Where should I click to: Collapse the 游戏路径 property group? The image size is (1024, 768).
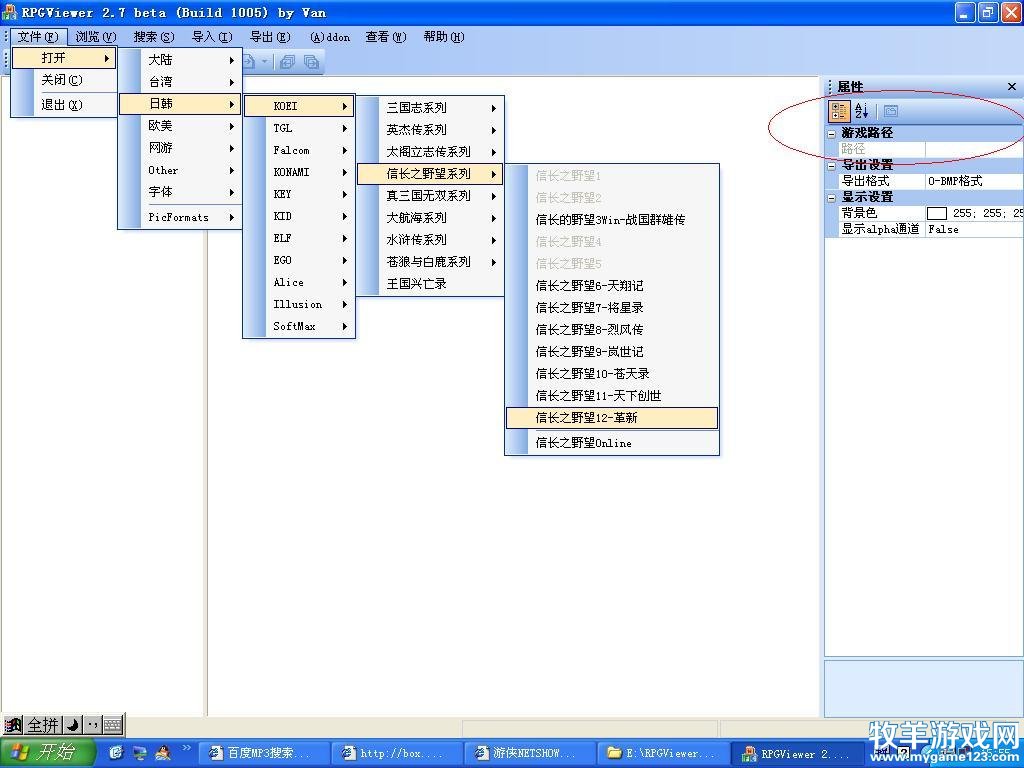[x=831, y=134]
